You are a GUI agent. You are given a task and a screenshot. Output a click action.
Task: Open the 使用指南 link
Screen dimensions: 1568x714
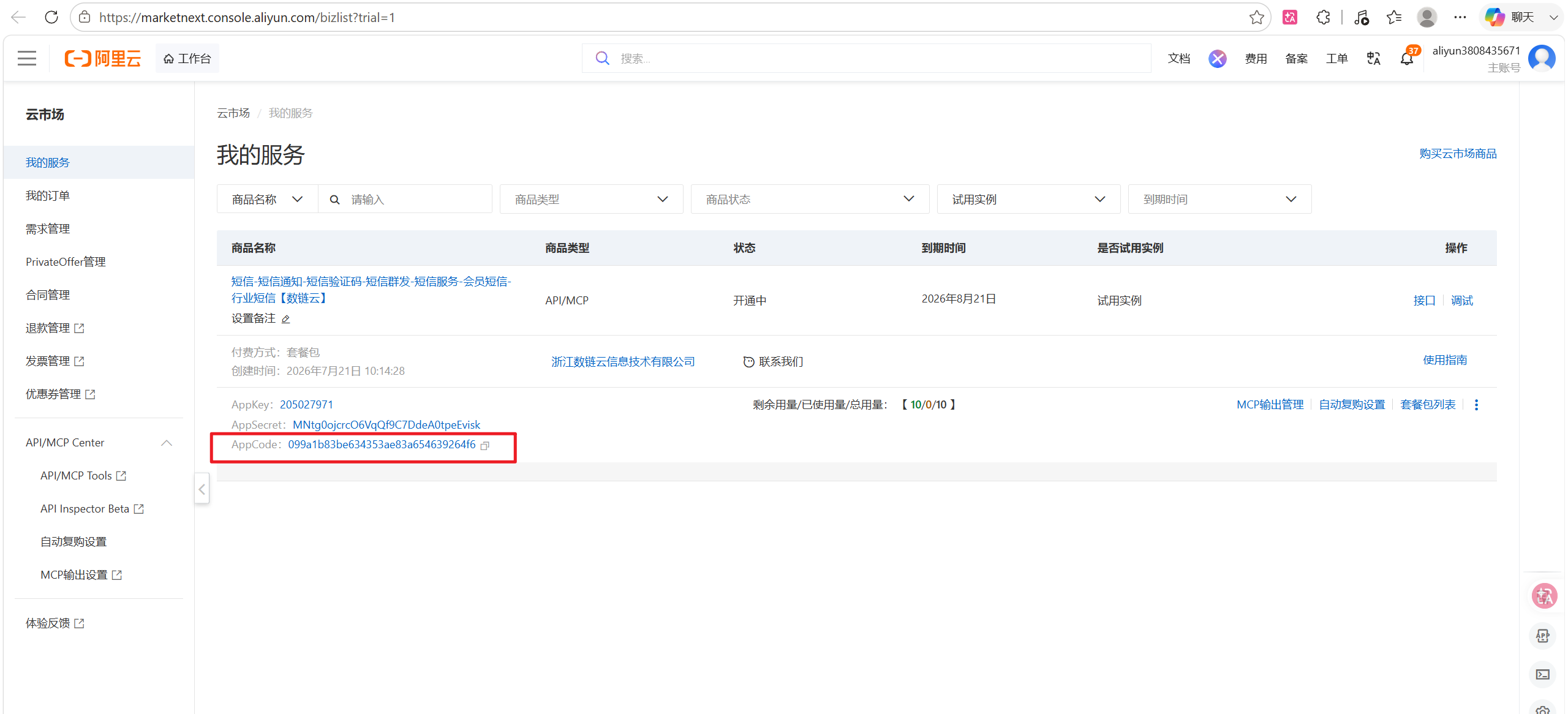pyautogui.click(x=1445, y=360)
